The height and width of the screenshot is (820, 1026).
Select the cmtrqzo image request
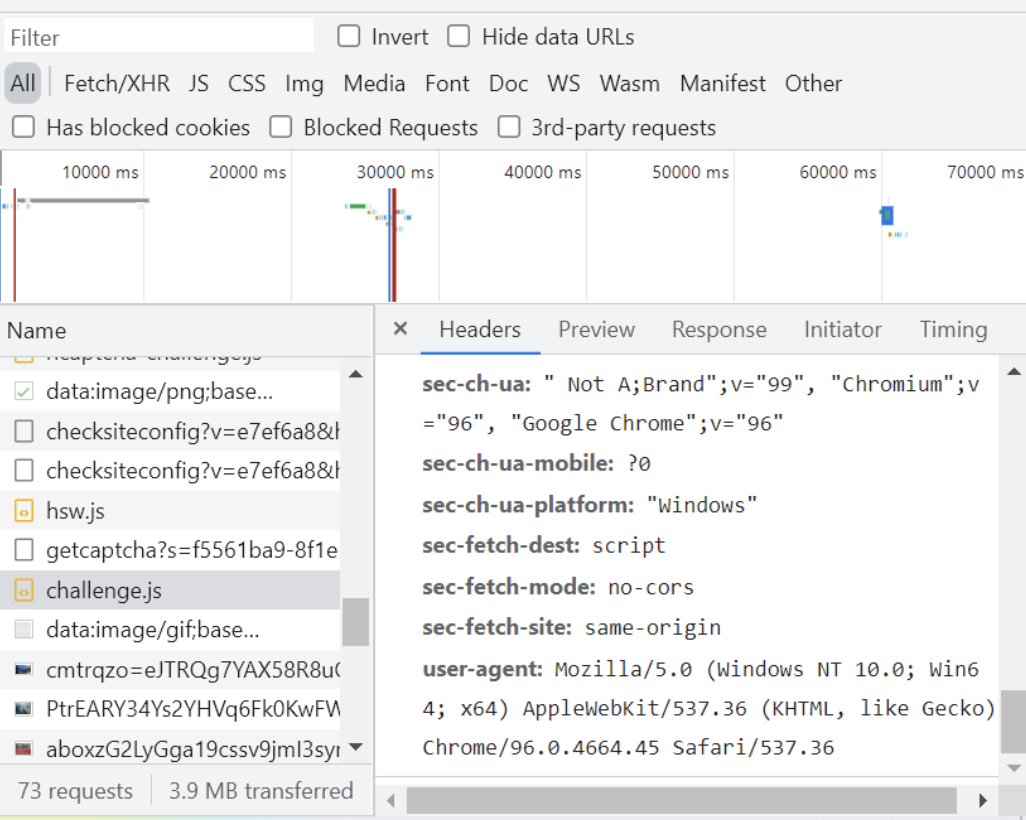click(x=170, y=669)
